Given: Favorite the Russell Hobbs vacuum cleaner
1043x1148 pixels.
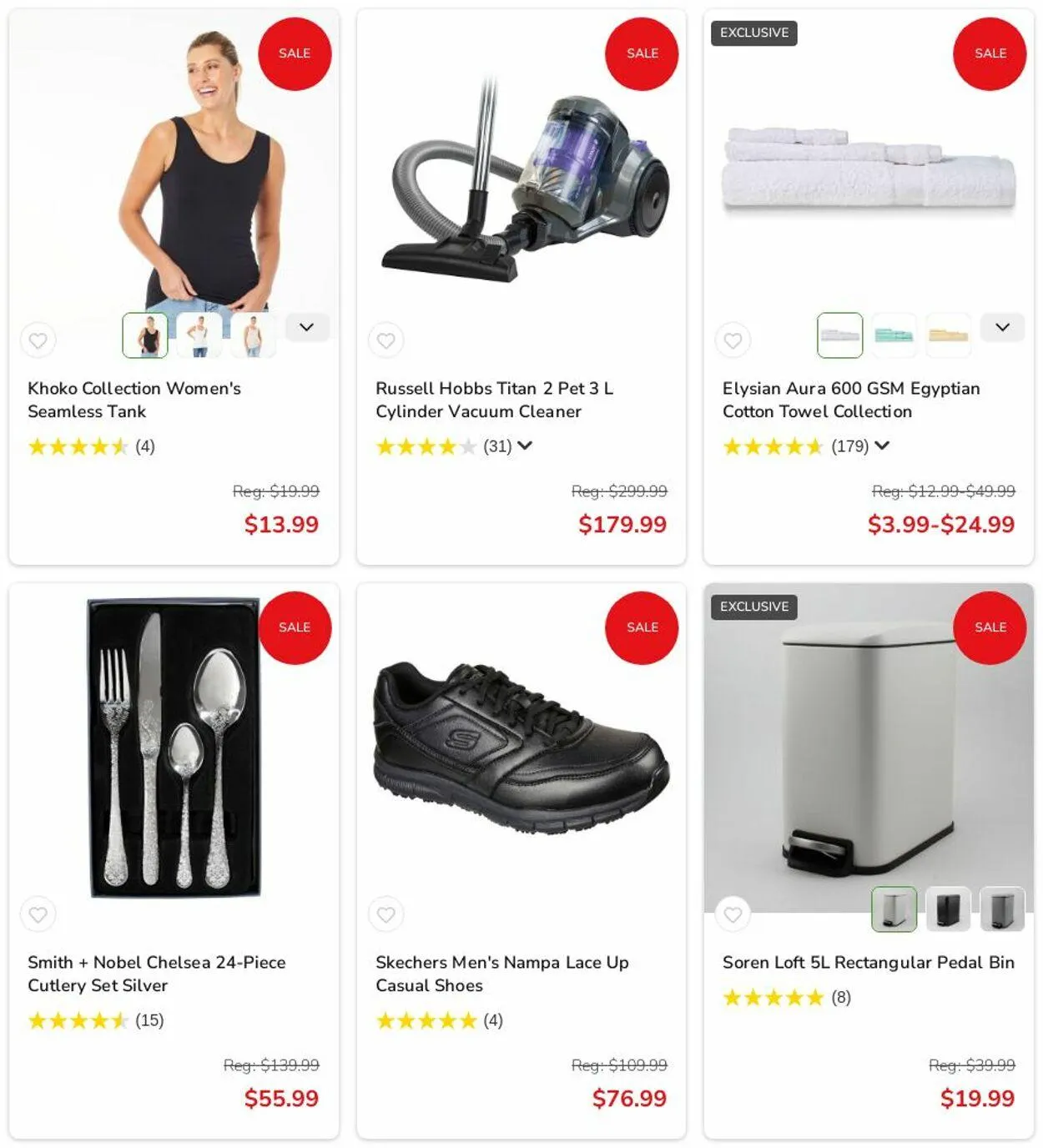Looking at the screenshot, I should pos(385,340).
